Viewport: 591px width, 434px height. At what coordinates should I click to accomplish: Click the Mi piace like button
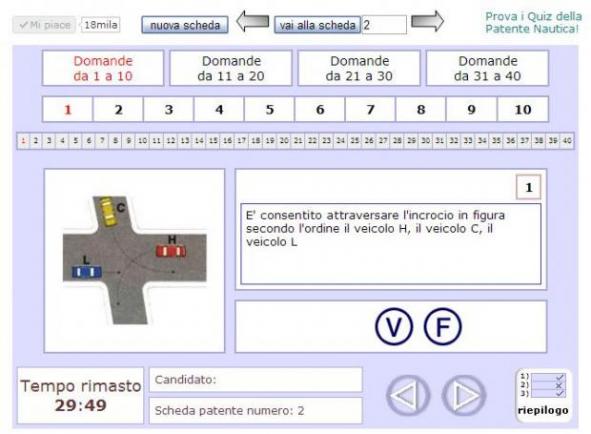click(44, 25)
